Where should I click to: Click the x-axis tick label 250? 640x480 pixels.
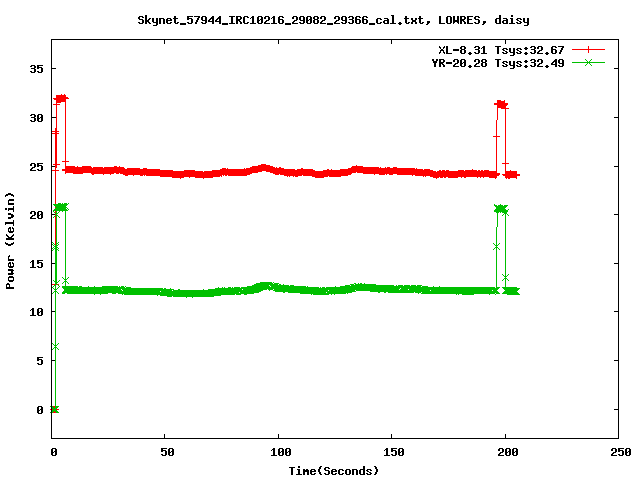tap(621, 452)
